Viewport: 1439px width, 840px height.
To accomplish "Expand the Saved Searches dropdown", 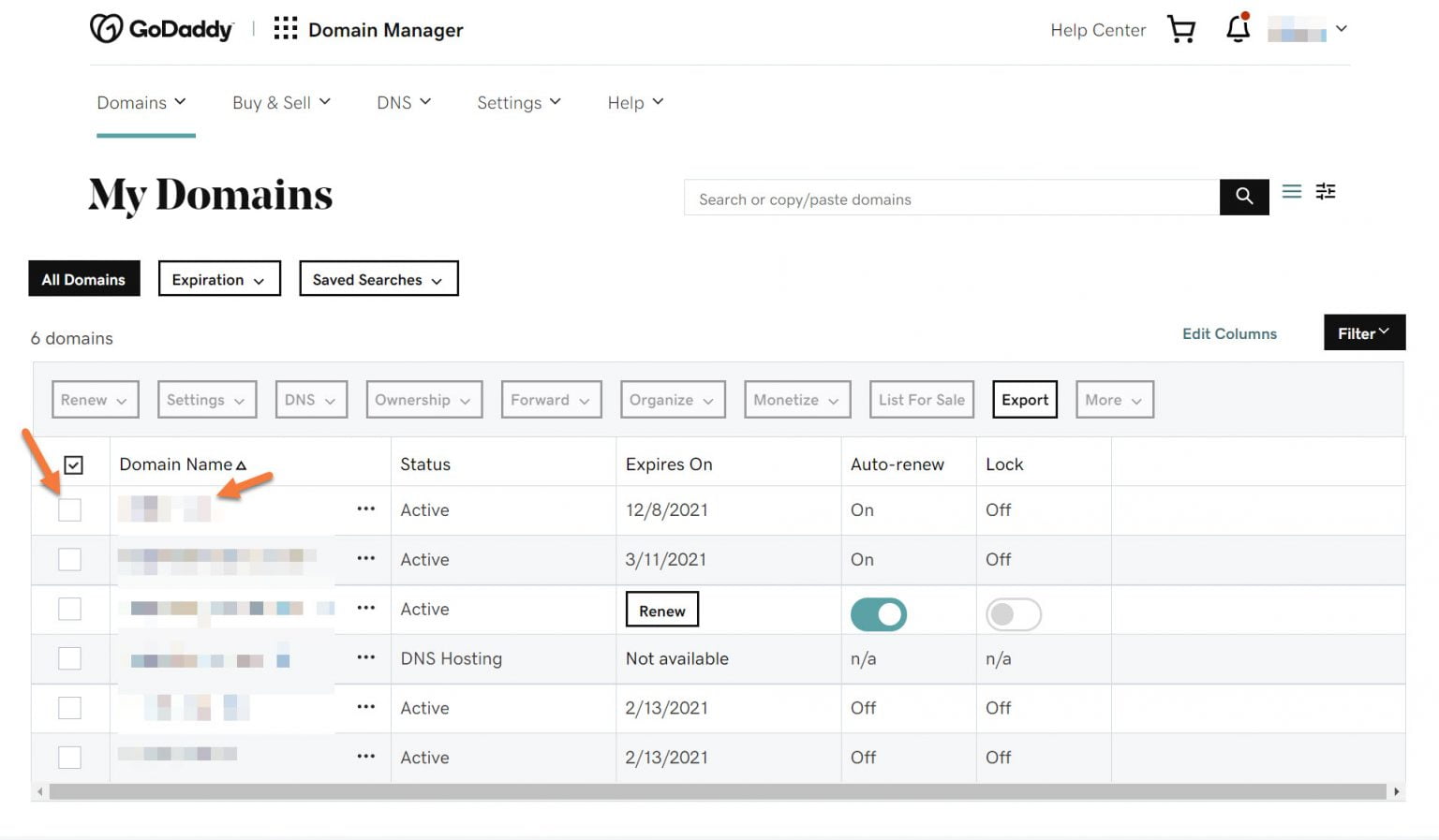I will [x=378, y=278].
